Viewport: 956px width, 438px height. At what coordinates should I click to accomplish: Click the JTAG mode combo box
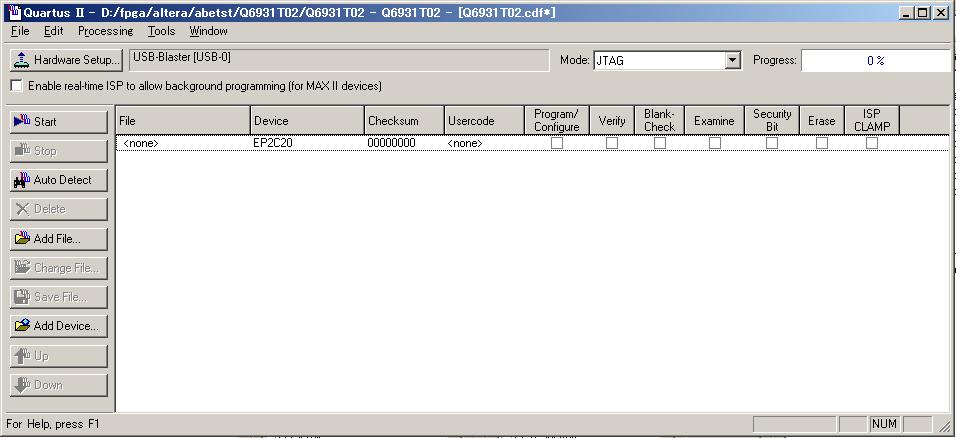pos(667,60)
